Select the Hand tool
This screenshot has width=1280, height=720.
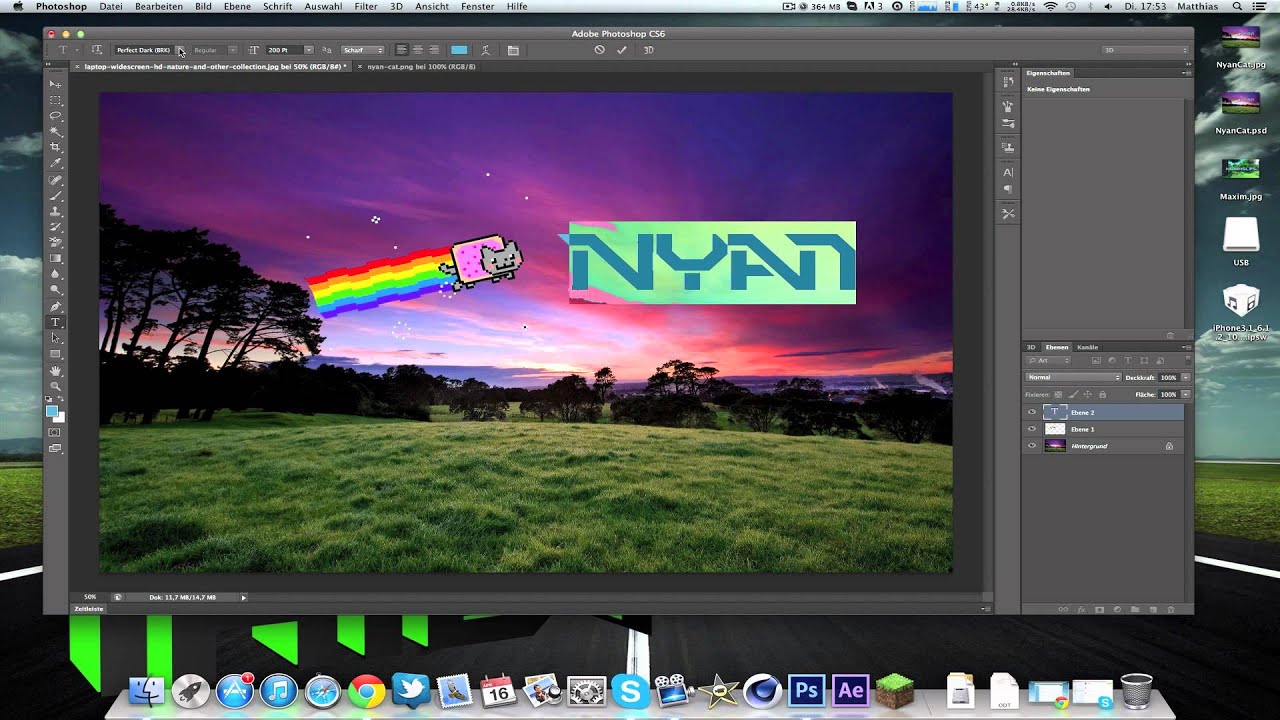tap(57, 370)
